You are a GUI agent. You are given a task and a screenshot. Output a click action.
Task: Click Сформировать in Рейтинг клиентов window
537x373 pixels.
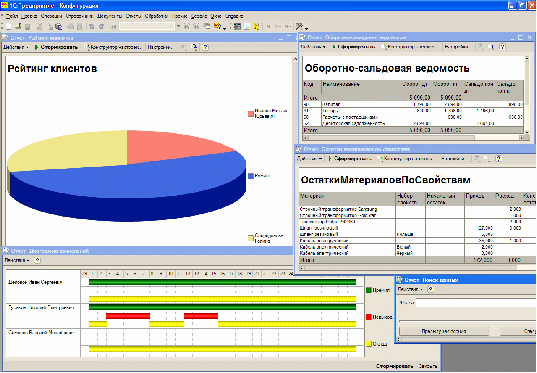[x=56, y=47]
